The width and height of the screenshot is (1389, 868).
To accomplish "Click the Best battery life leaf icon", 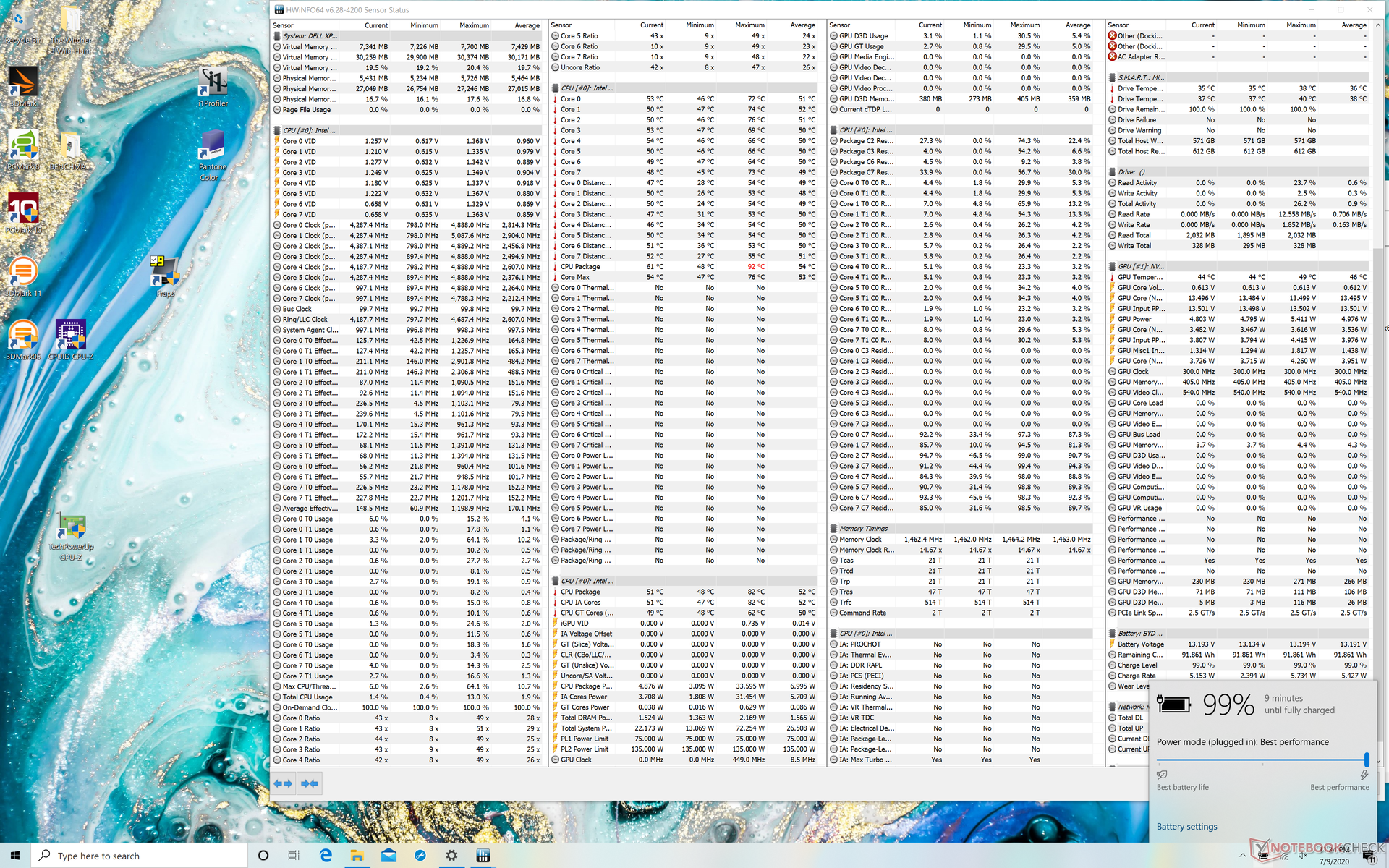I will tap(1162, 775).
